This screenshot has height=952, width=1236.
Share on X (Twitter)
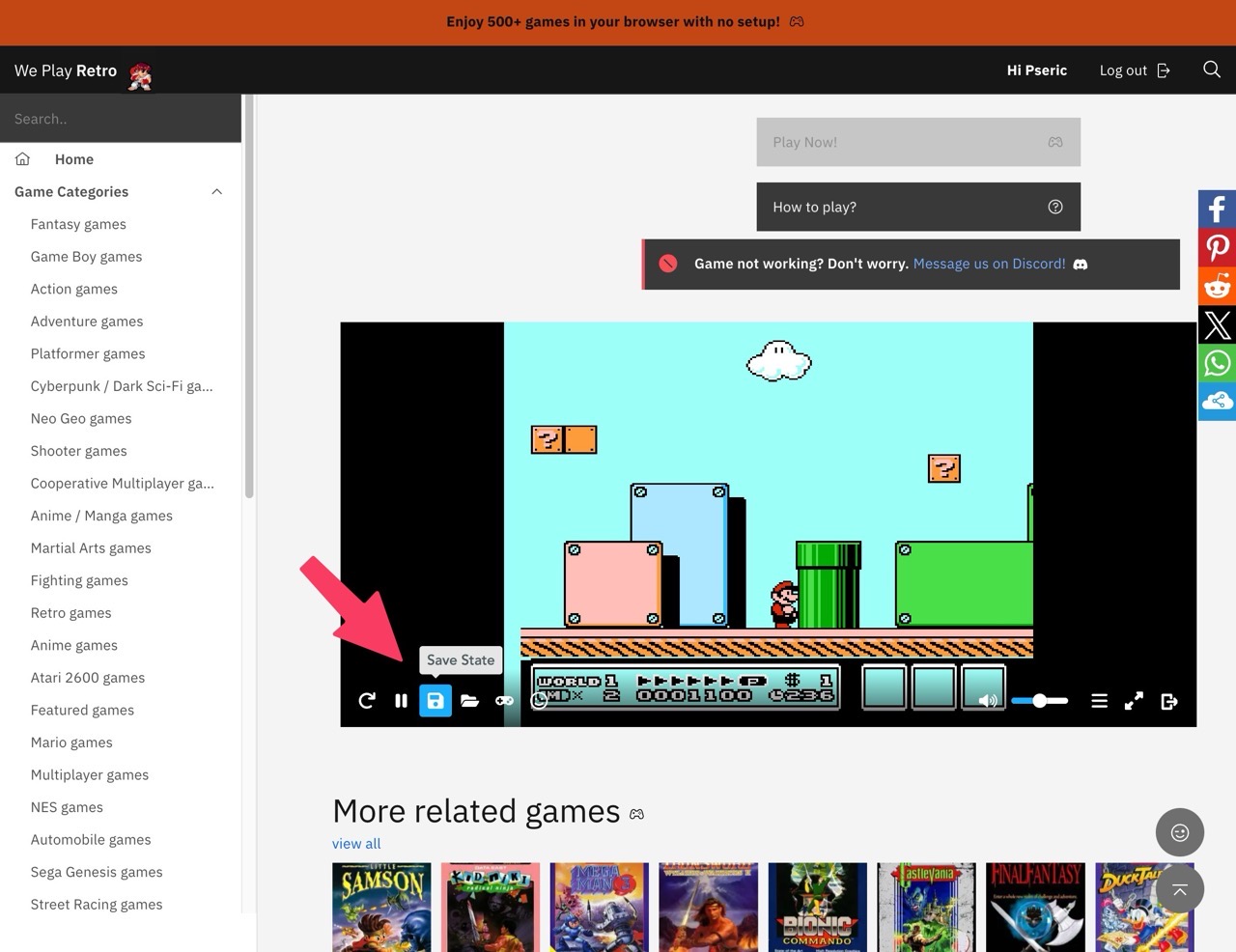(x=1218, y=324)
